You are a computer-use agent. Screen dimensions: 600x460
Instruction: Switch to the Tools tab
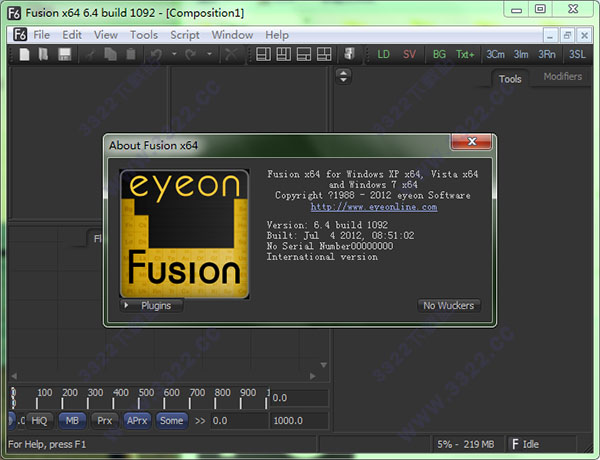(510, 79)
